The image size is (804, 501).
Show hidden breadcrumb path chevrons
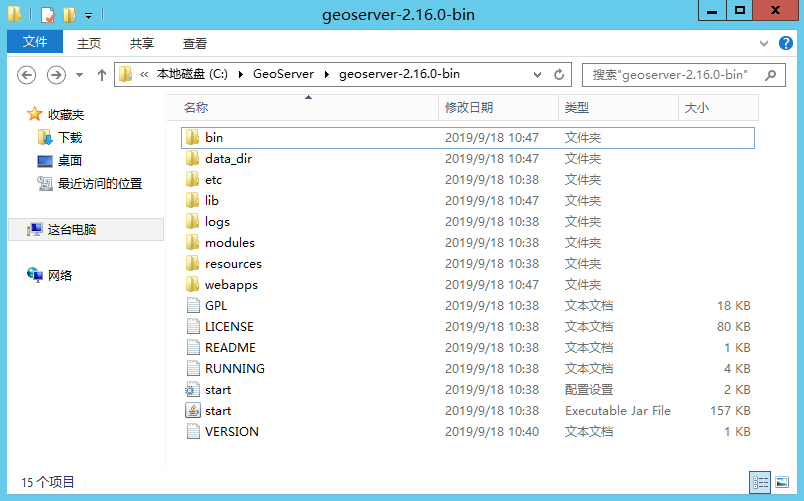pyautogui.click(x=144, y=75)
